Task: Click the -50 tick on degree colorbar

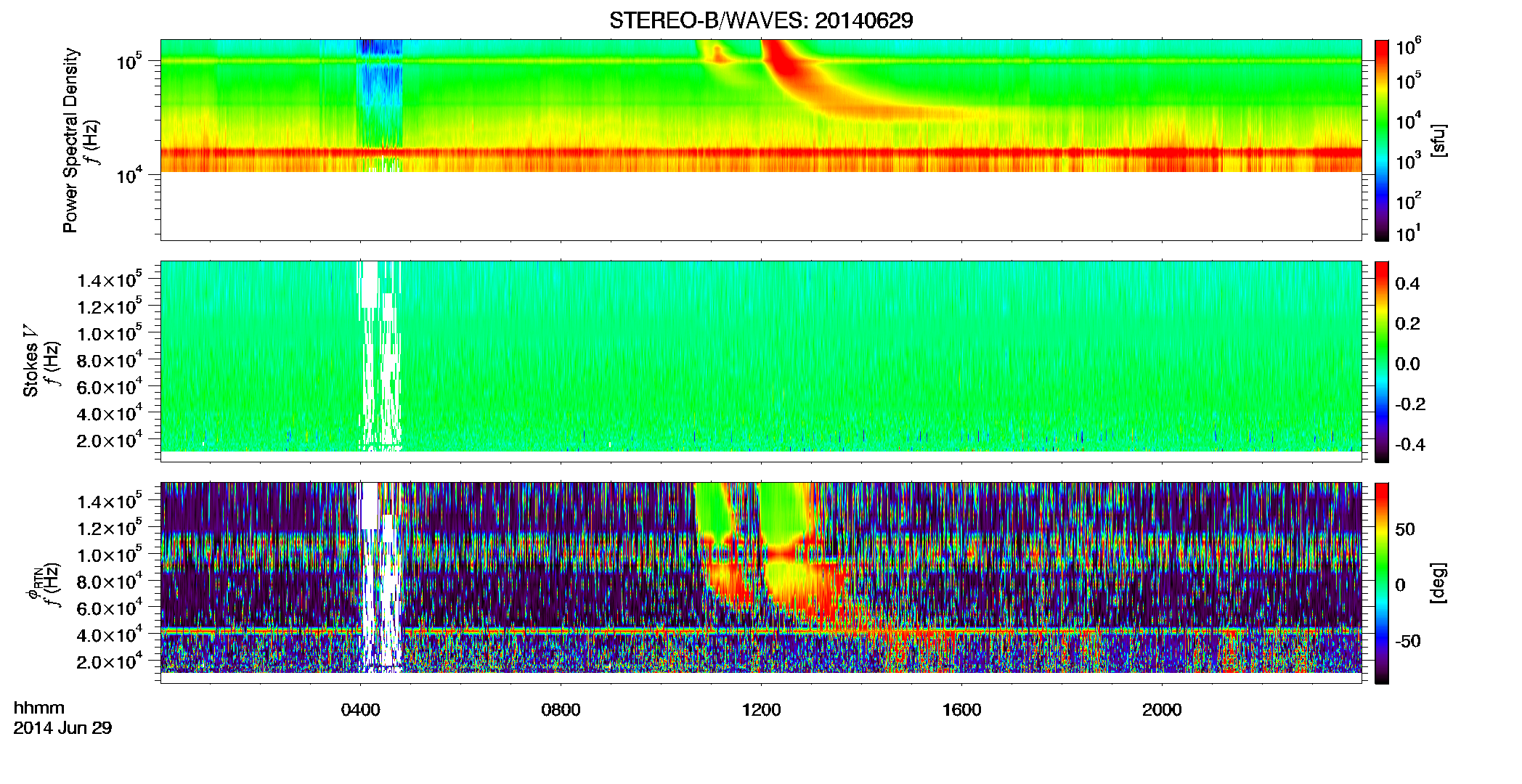Action: 1407,642
